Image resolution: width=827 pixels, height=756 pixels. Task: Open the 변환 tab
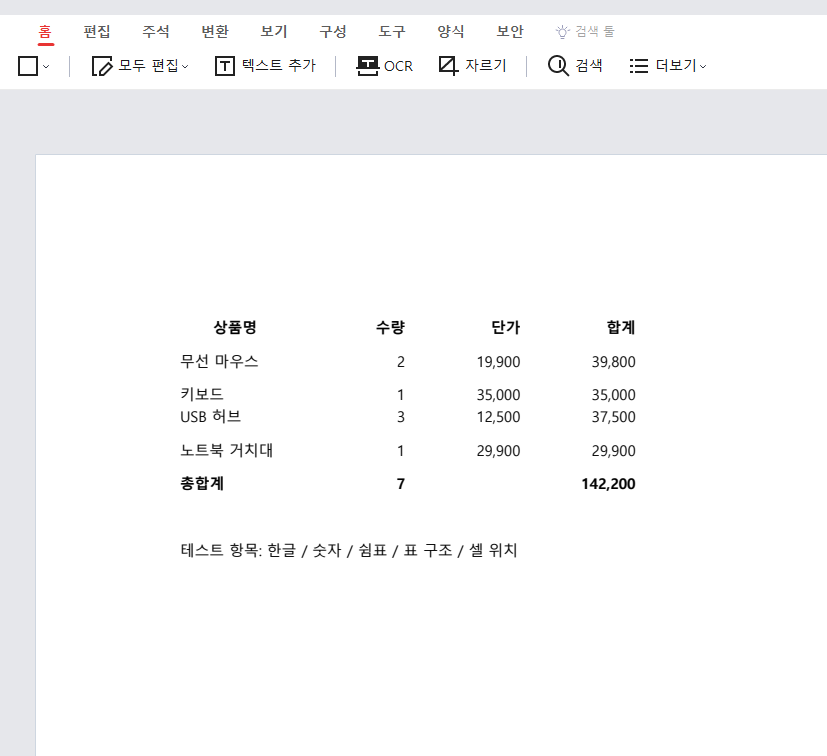click(215, 32)
